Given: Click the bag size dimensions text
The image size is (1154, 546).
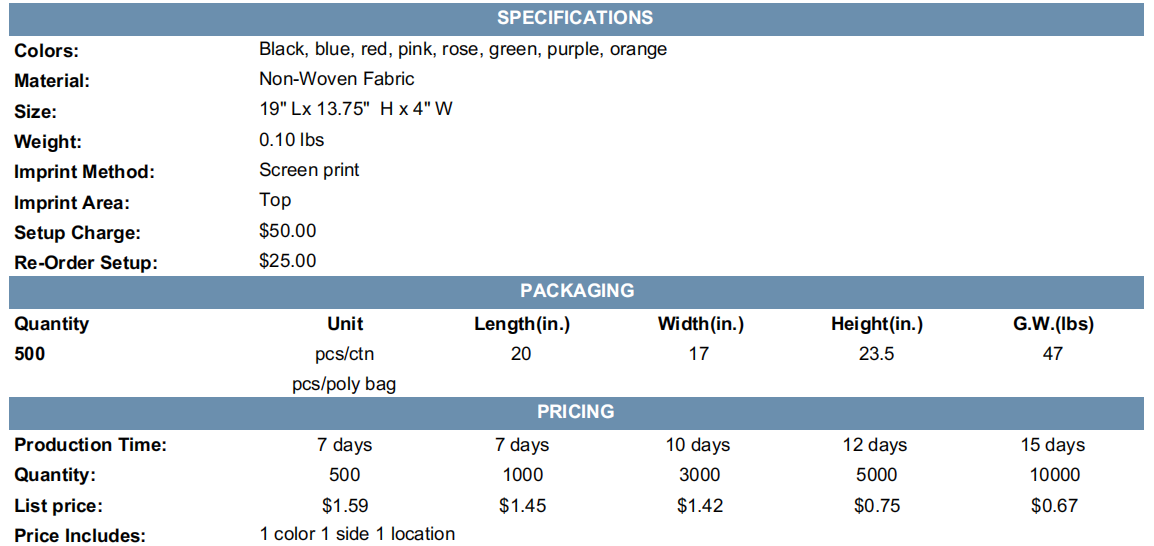Looking at the screenshot, I should coord(355,109).
